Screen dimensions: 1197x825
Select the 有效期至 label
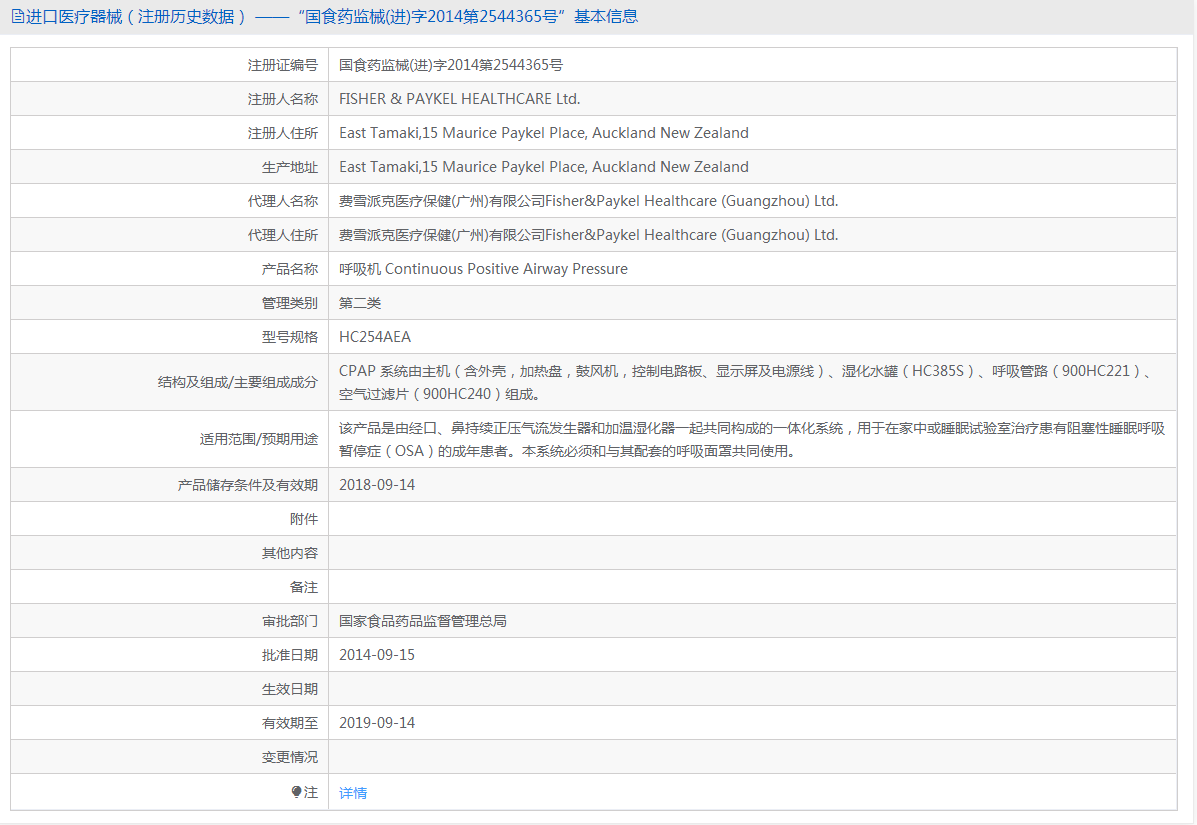pyautogui.click(x=289, y=723)
